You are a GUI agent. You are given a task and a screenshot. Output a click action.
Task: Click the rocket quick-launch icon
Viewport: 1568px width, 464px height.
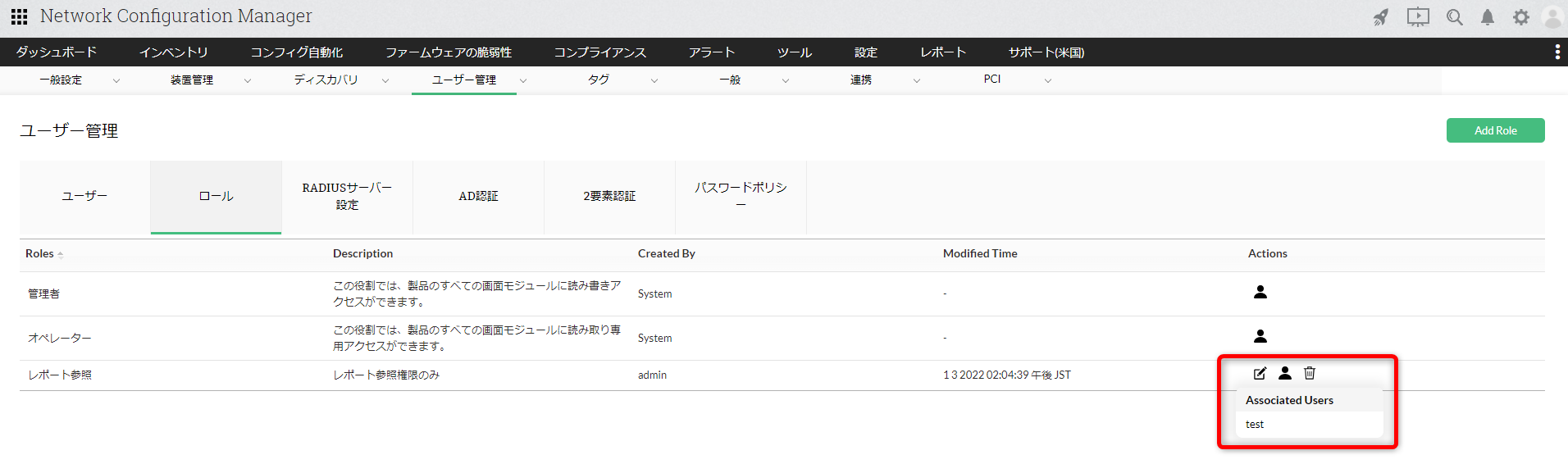pyautogui.click(x=1381, y=17)
